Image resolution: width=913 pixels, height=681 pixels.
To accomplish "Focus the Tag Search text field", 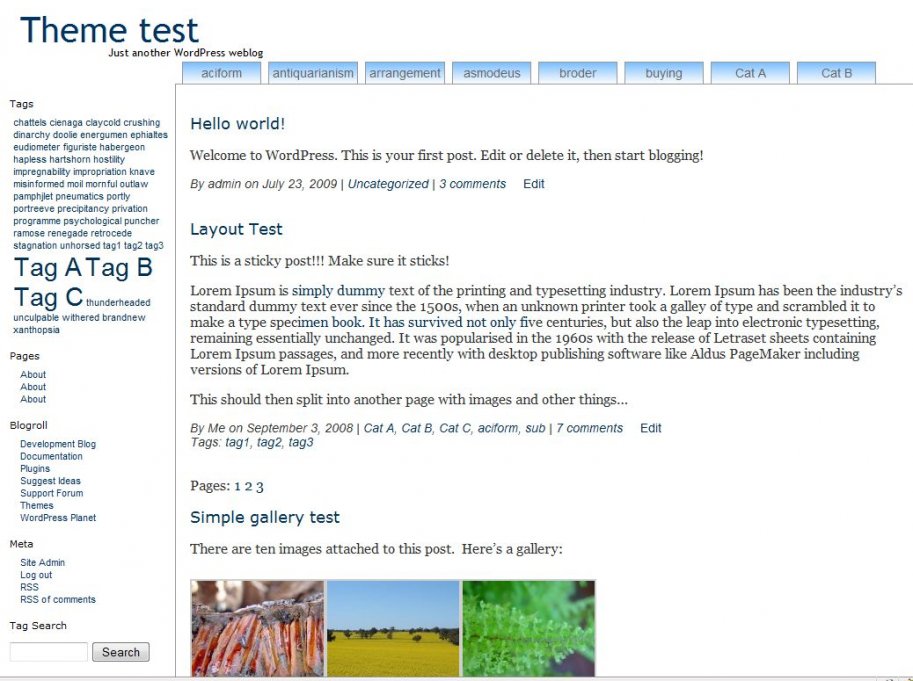I will [49, 652].
